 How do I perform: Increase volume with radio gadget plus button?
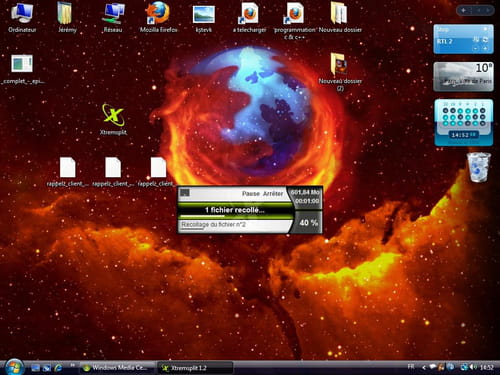(x=485, y=49)
